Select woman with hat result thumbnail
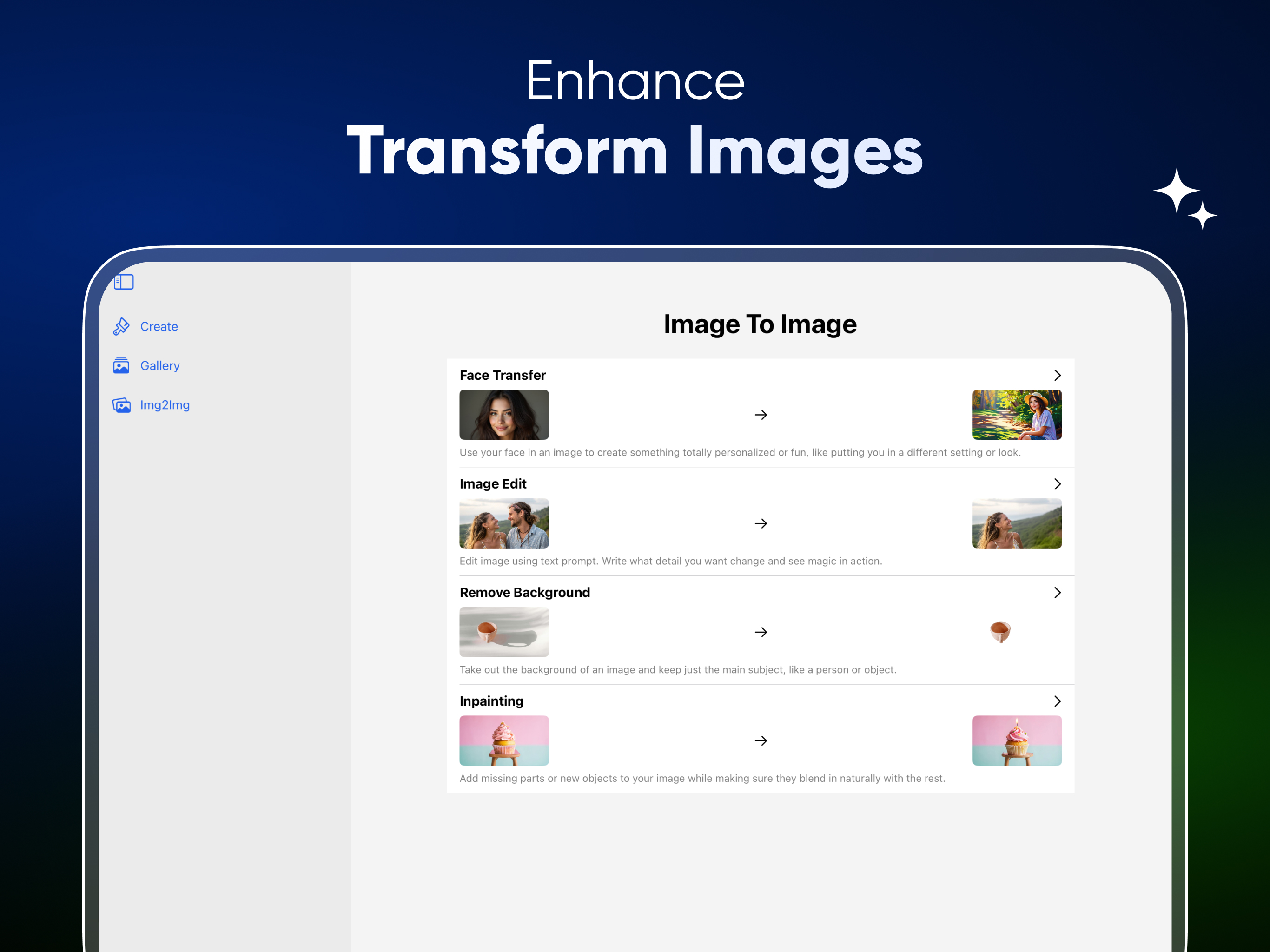Screen dimensions: 1270x952 pyautogui.click(x=1016, y=414)
